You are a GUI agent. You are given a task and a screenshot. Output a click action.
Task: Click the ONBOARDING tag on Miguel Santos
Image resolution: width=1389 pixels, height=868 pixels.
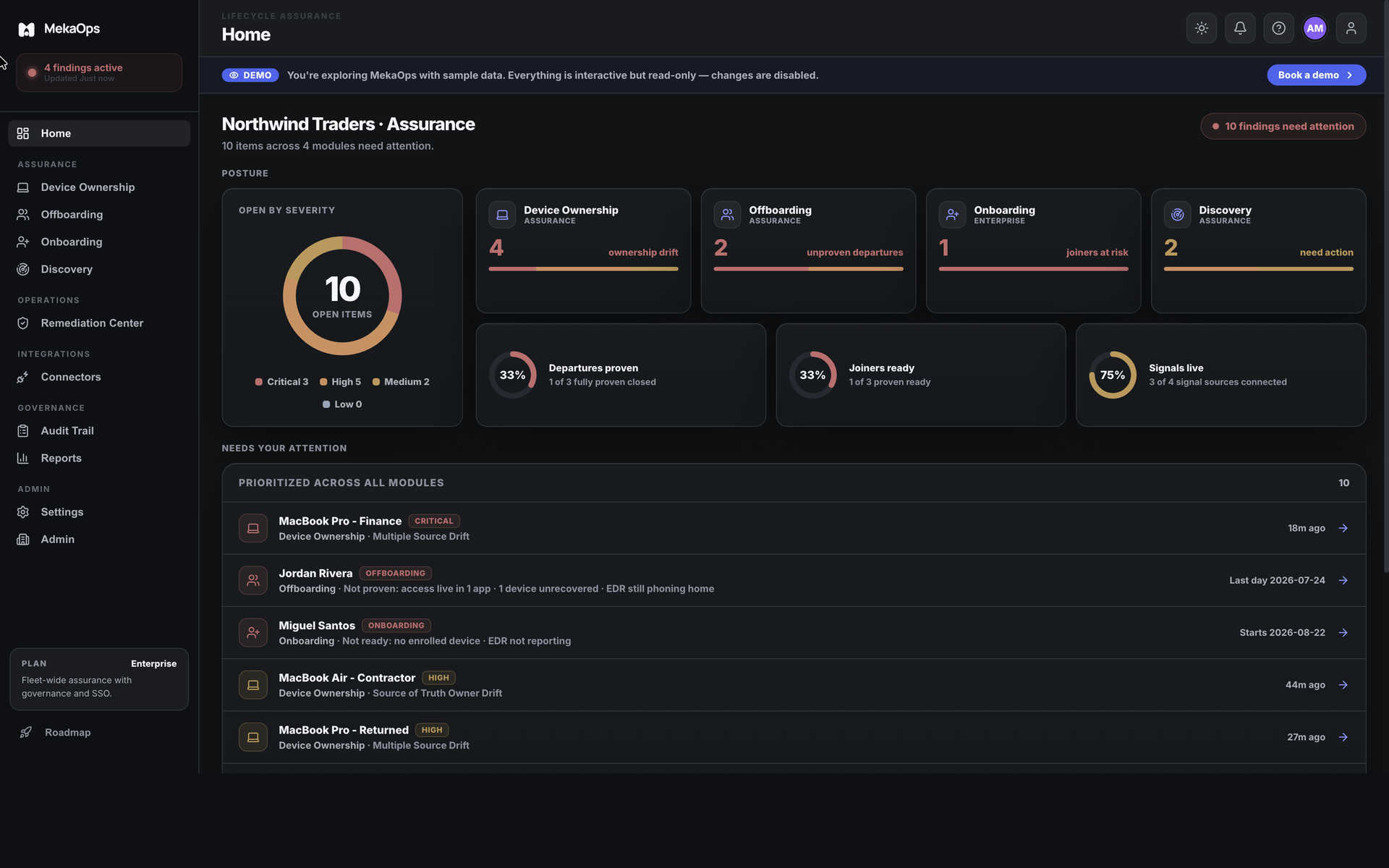click(x=396, y=626)
